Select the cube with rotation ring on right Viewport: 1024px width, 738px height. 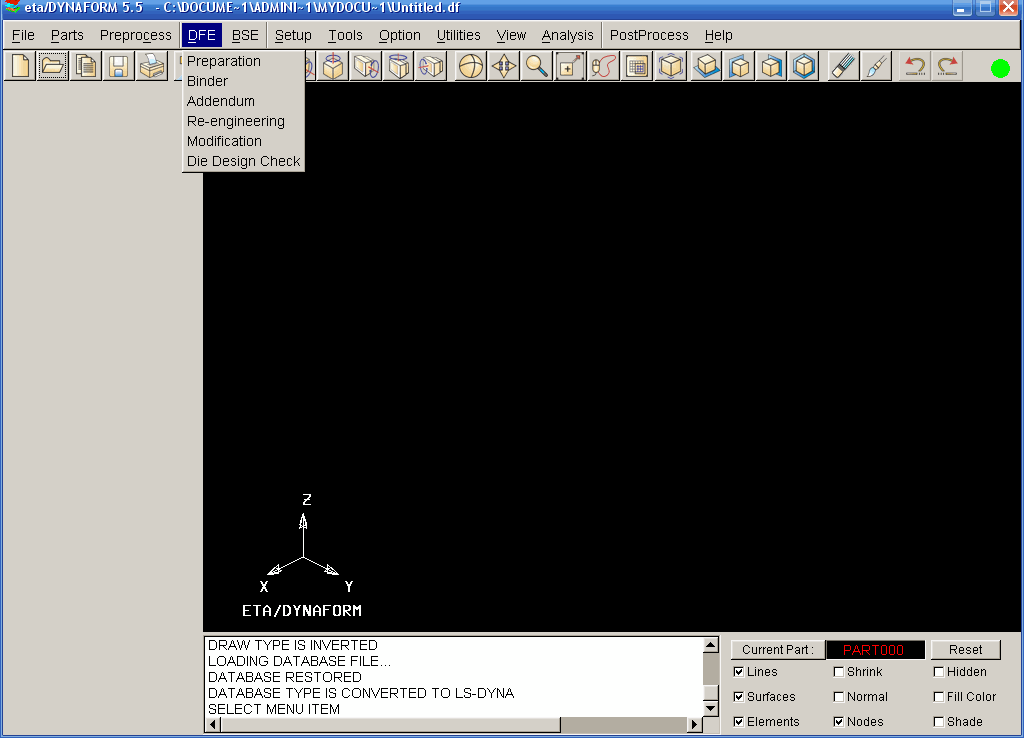[366, 66]
